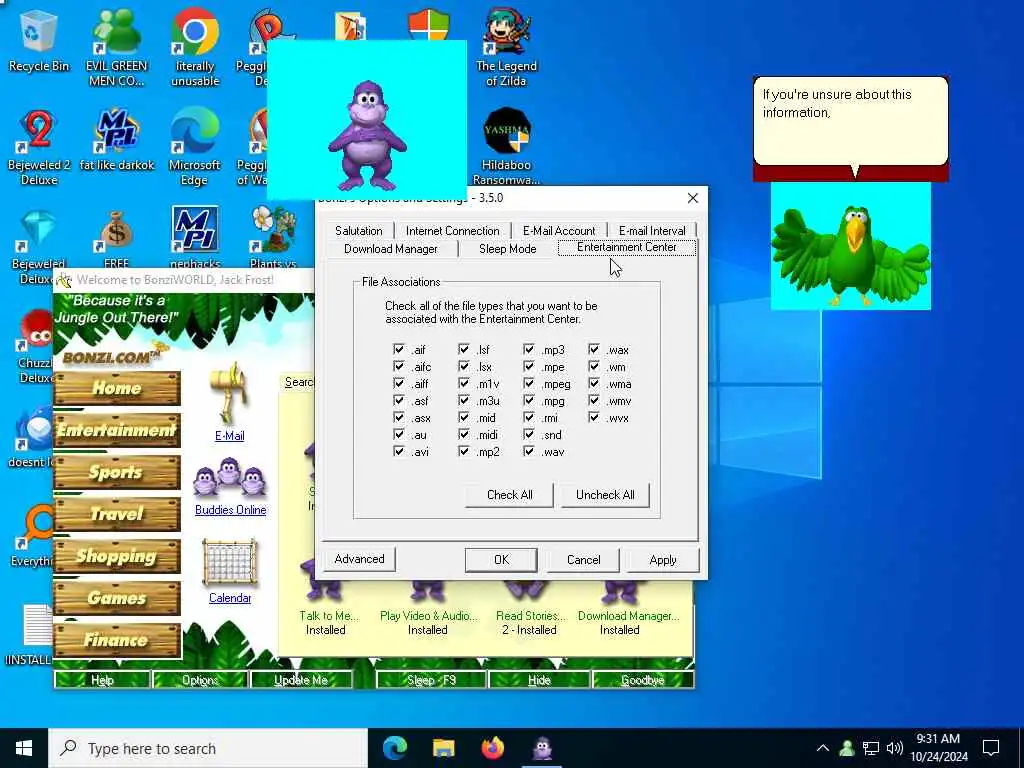Uncheck the .snd file type
Viewport: 1024px width, 768px height.
(528, 434)
